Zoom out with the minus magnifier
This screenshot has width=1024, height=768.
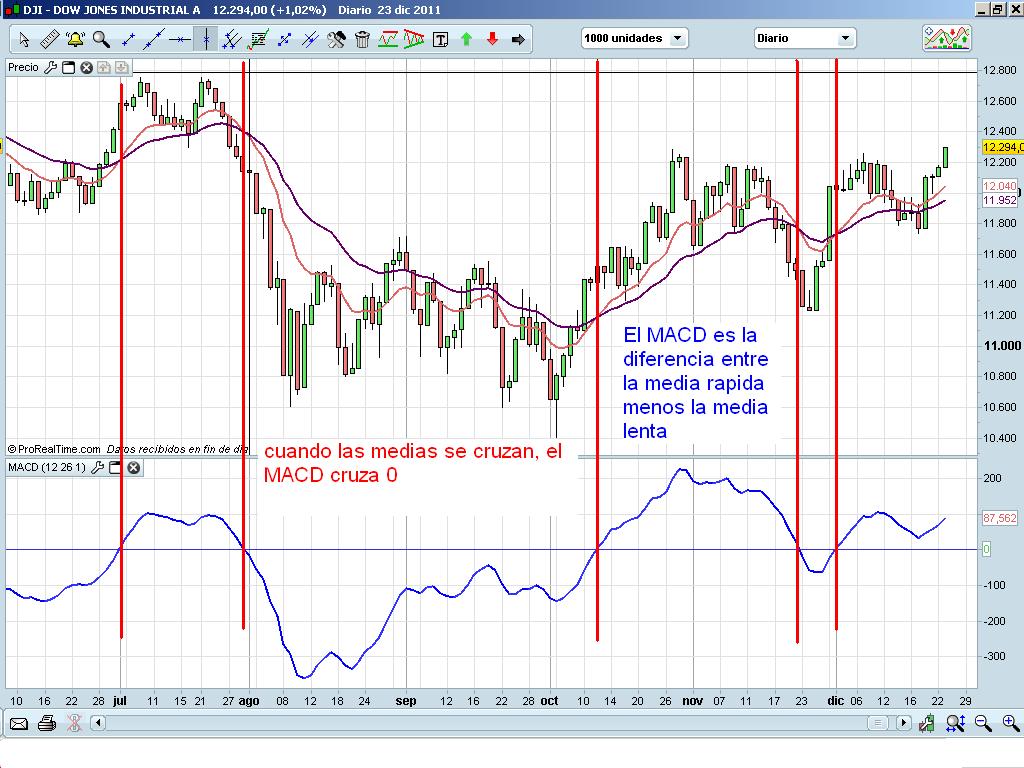tap(983, 723)
